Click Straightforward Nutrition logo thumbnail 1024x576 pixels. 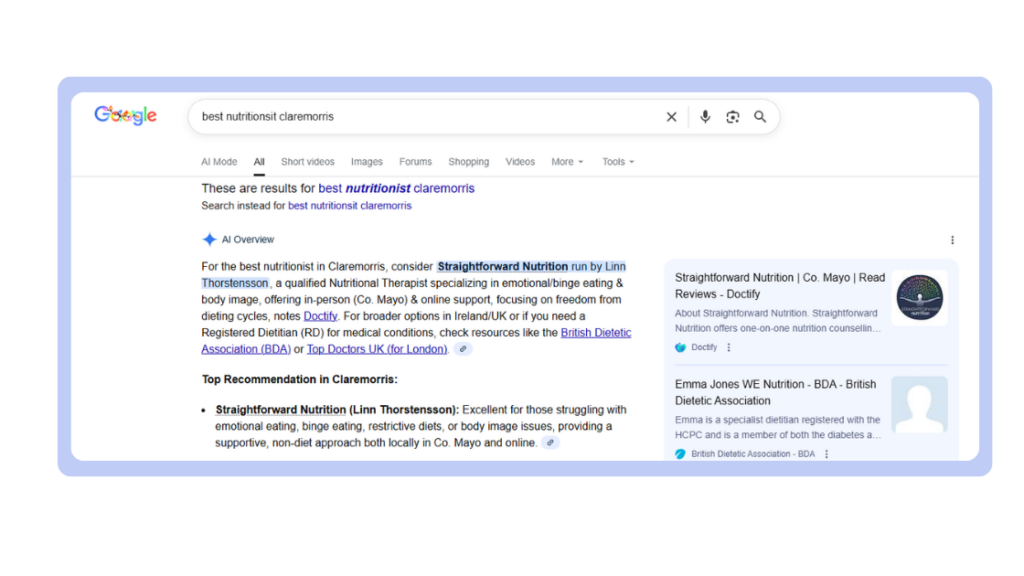[x=919, y=298]
